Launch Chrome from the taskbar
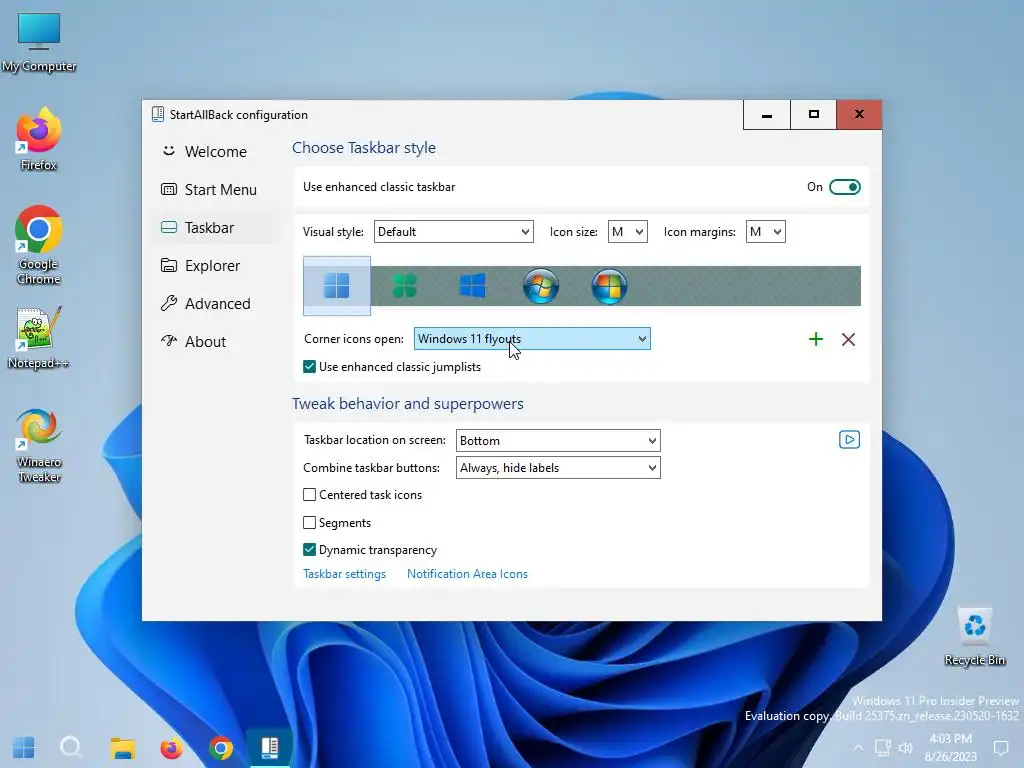The width and height of the screenshot is (1024, 768). pyautogui.click(x=221, y=748)
